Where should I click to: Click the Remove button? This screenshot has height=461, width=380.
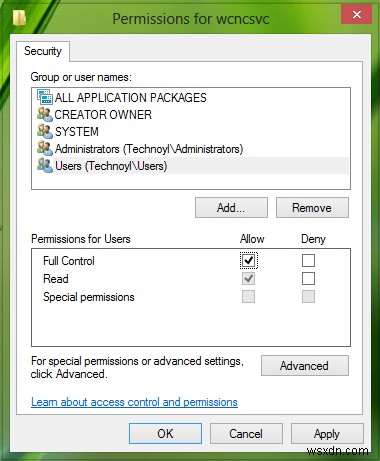312,208
